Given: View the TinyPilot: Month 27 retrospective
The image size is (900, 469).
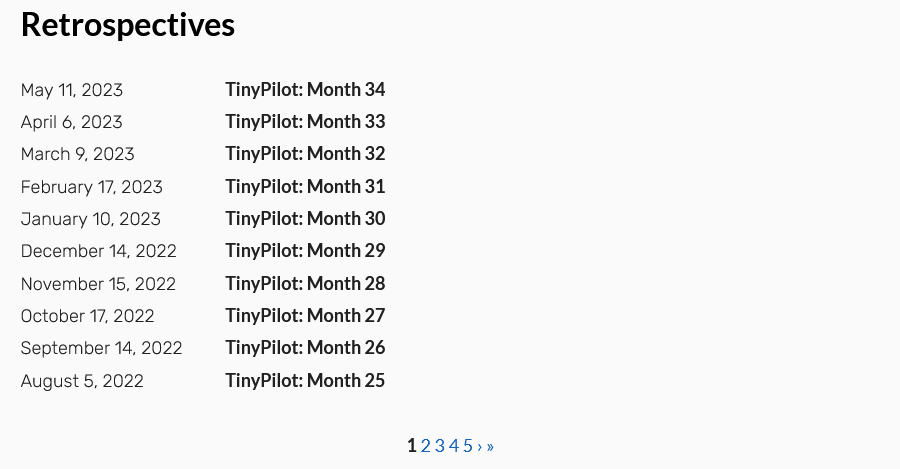Looking at the screenshot, I should tap(305, 316).
